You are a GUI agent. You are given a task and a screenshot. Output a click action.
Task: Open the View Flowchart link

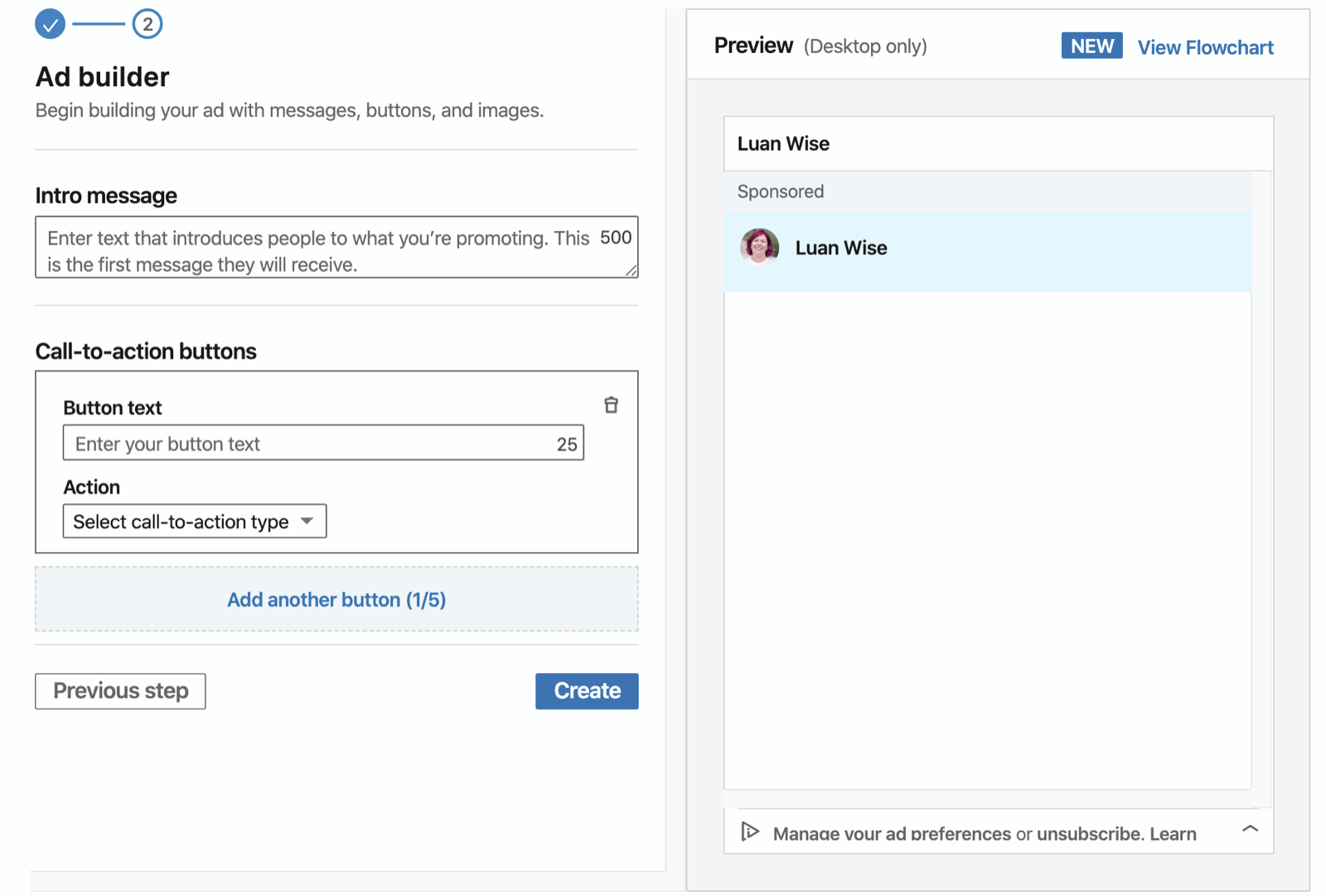[1205, 47]
